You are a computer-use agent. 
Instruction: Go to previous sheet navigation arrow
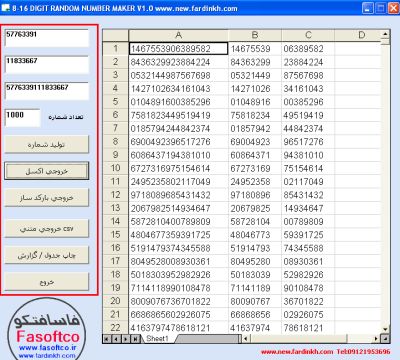click(116, 339)
